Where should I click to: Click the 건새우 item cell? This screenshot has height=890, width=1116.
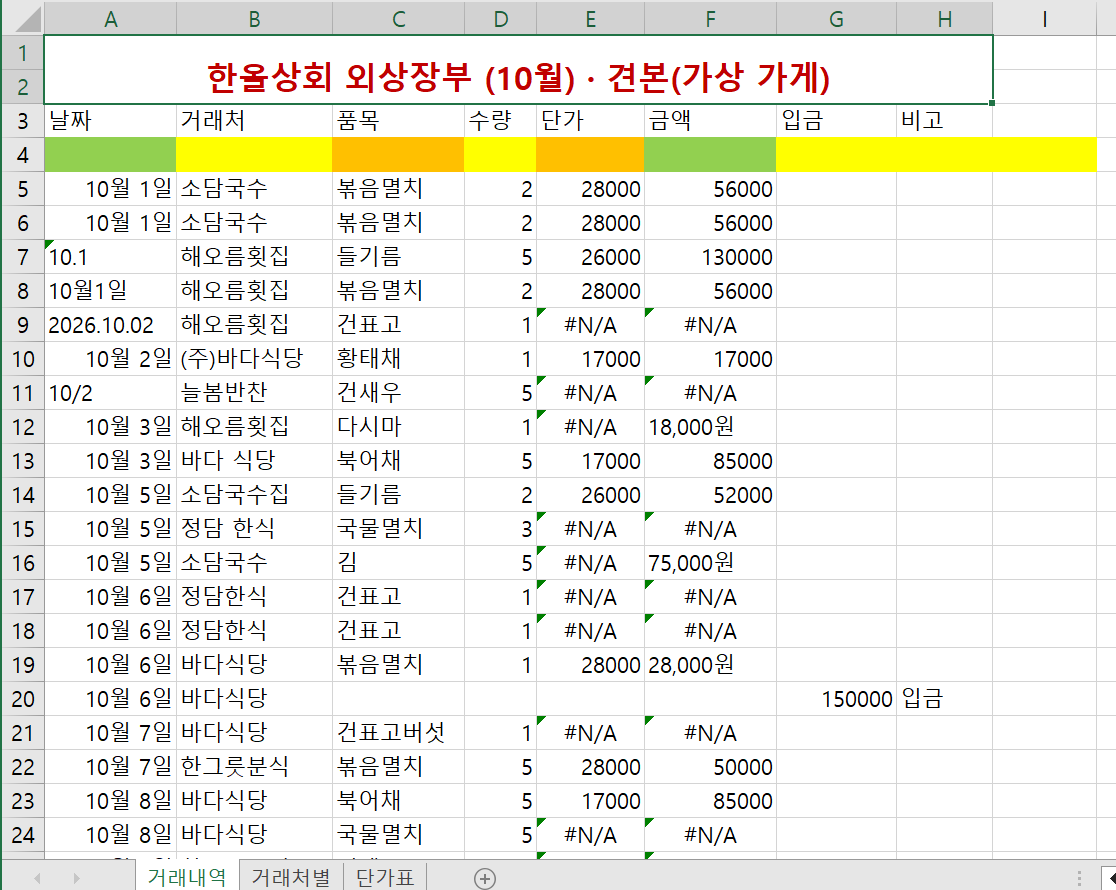point(399,392)
